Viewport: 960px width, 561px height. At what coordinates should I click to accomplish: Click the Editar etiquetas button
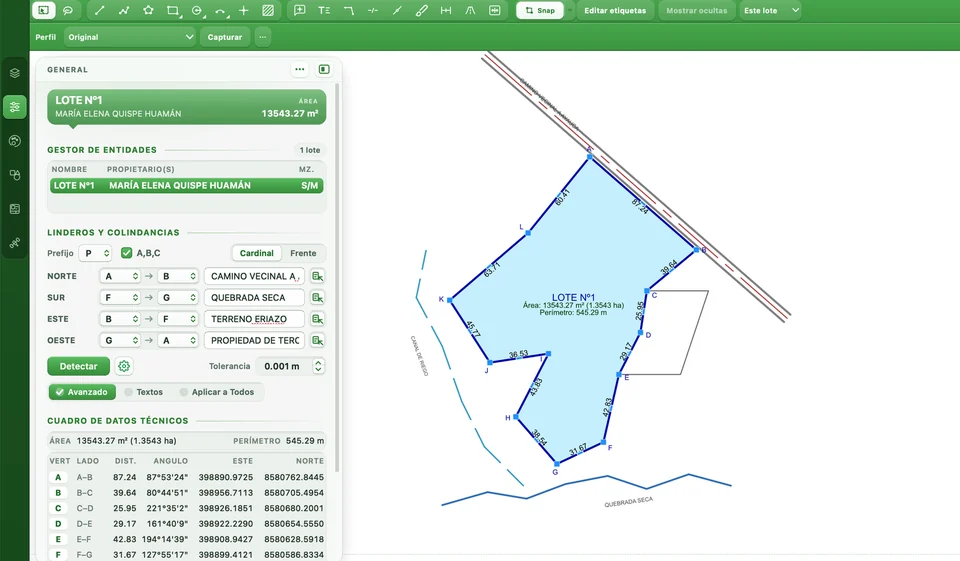[615, 10]
